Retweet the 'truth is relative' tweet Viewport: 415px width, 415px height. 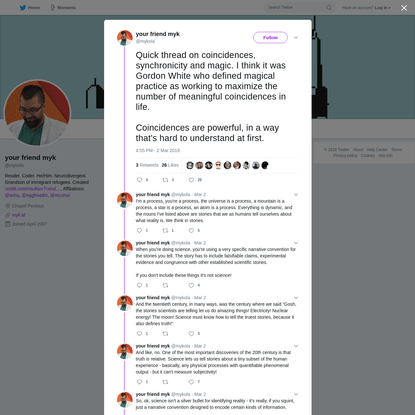coord(165,382)
